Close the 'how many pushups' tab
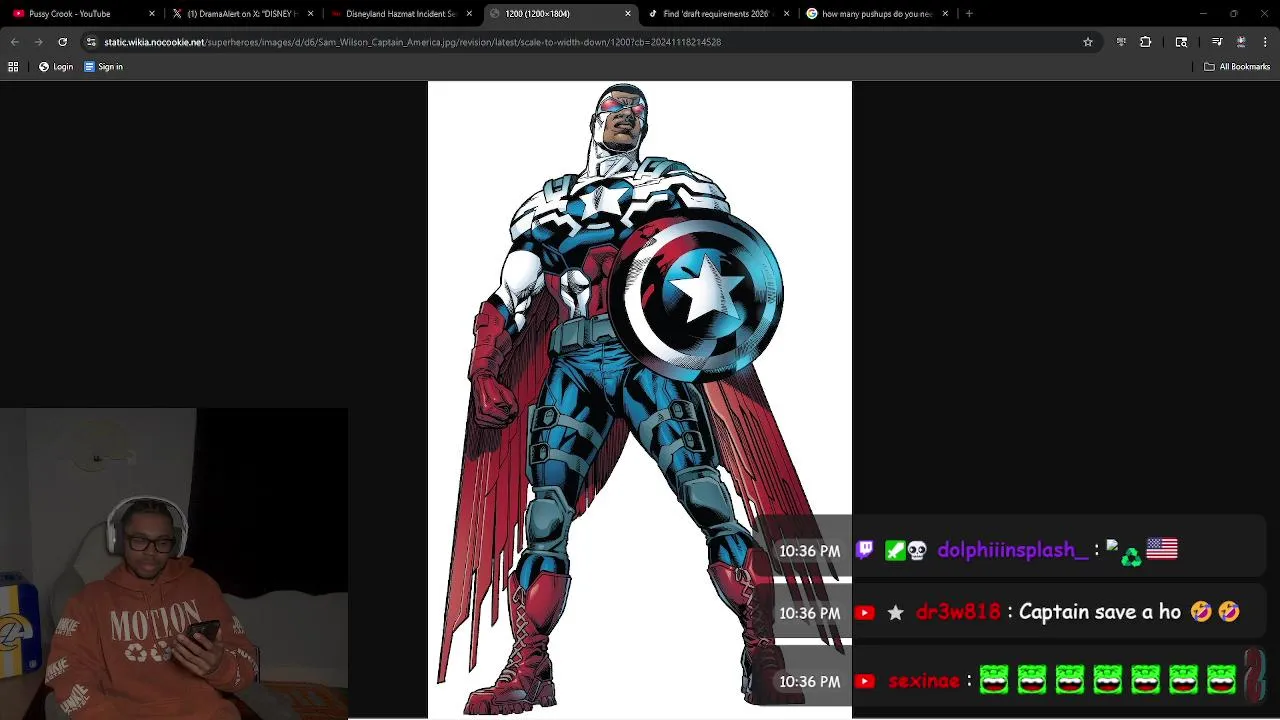Screen dimensions: 1280x720 [x=945, y=14]
